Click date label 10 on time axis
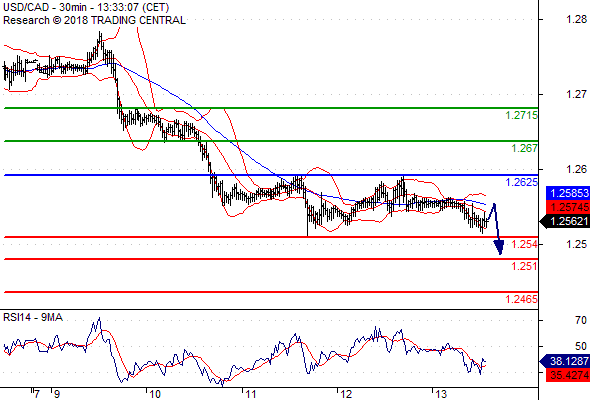590x400 pixels. coord(155,394)
